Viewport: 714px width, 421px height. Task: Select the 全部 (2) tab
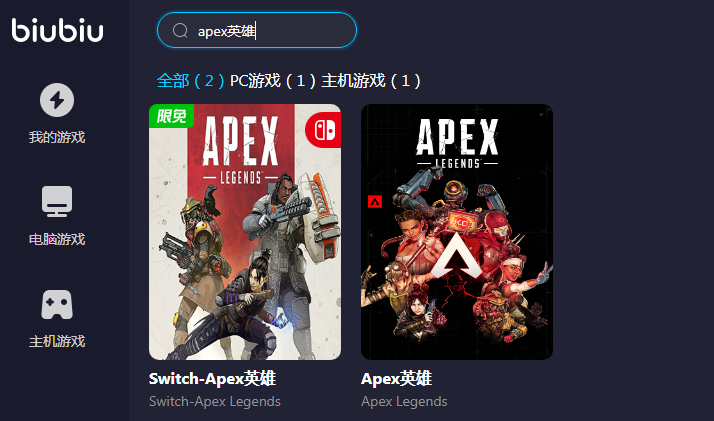(x=190, y=81)
